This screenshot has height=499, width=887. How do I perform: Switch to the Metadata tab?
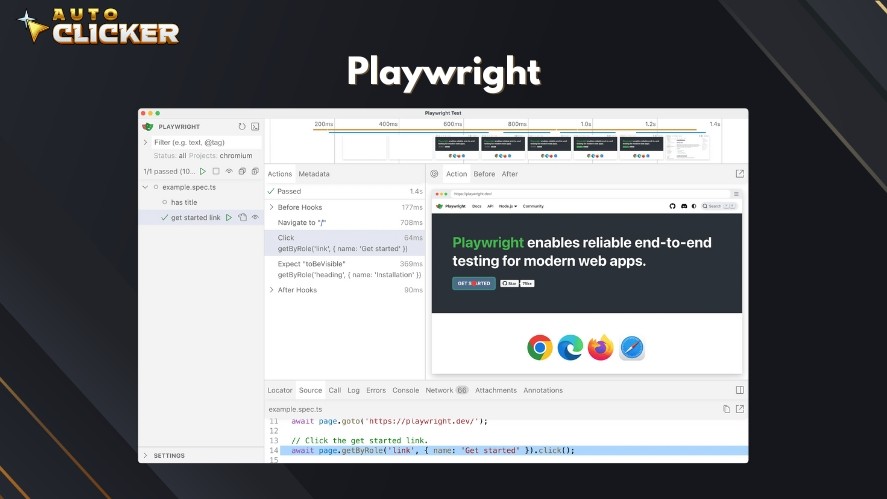(314, 174)
